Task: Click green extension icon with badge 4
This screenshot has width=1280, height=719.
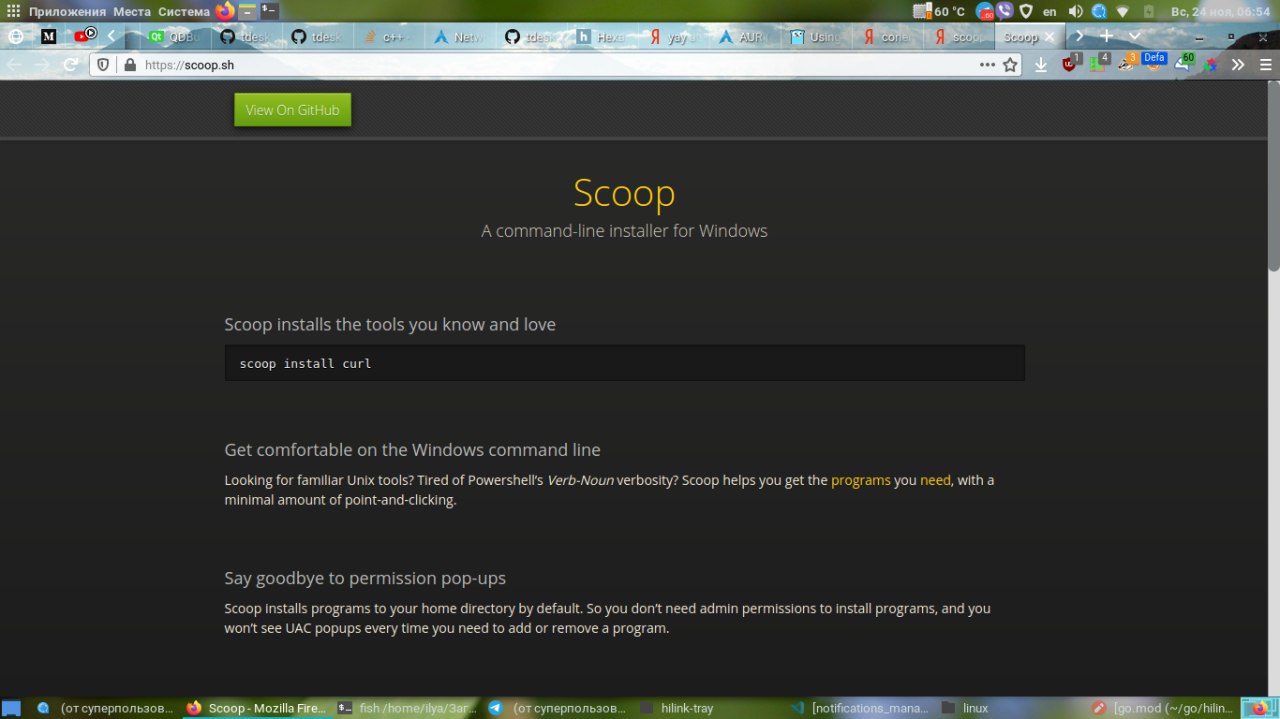Action: (1099, 63)
